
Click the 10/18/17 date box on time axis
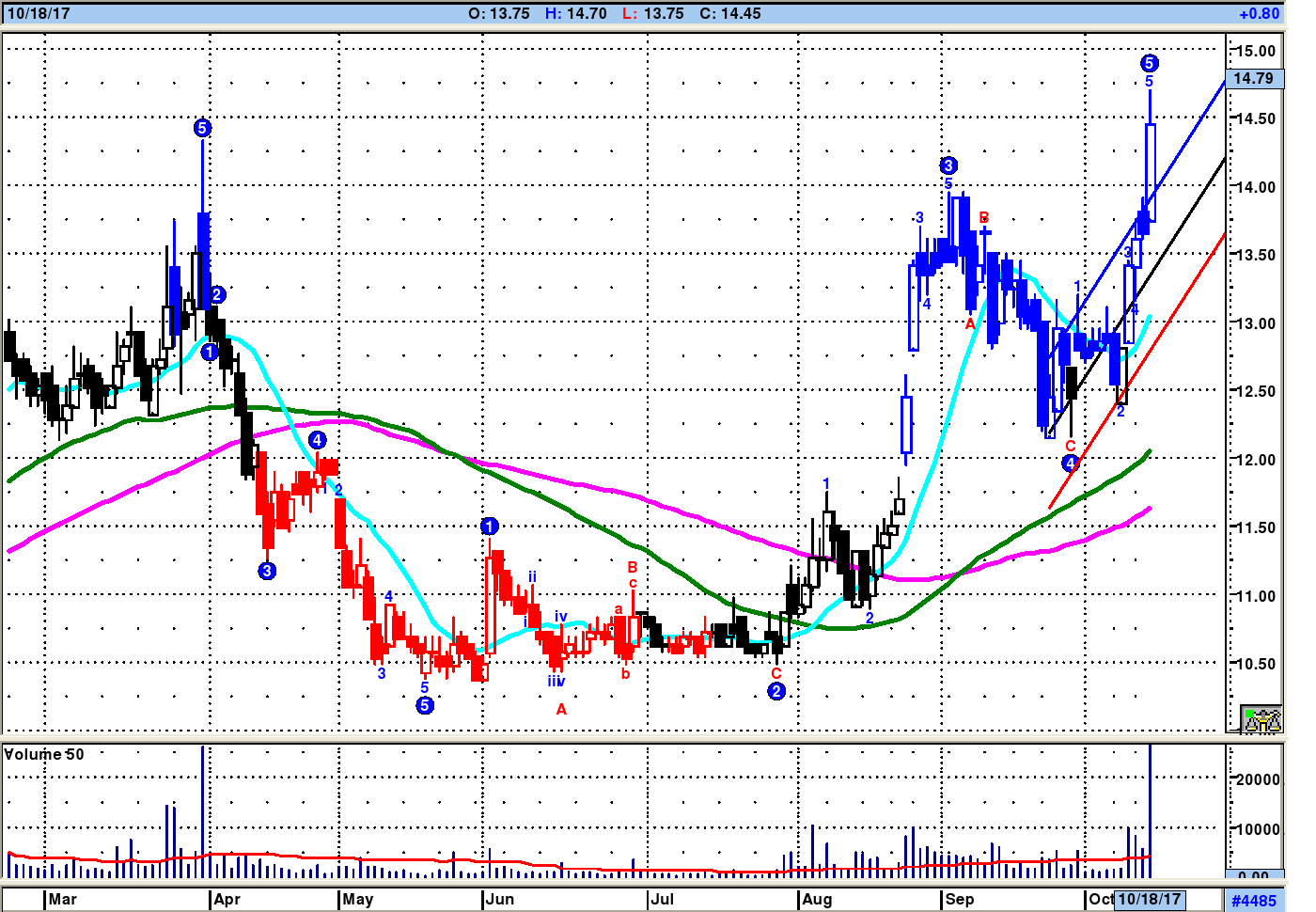pos(1150,899)
